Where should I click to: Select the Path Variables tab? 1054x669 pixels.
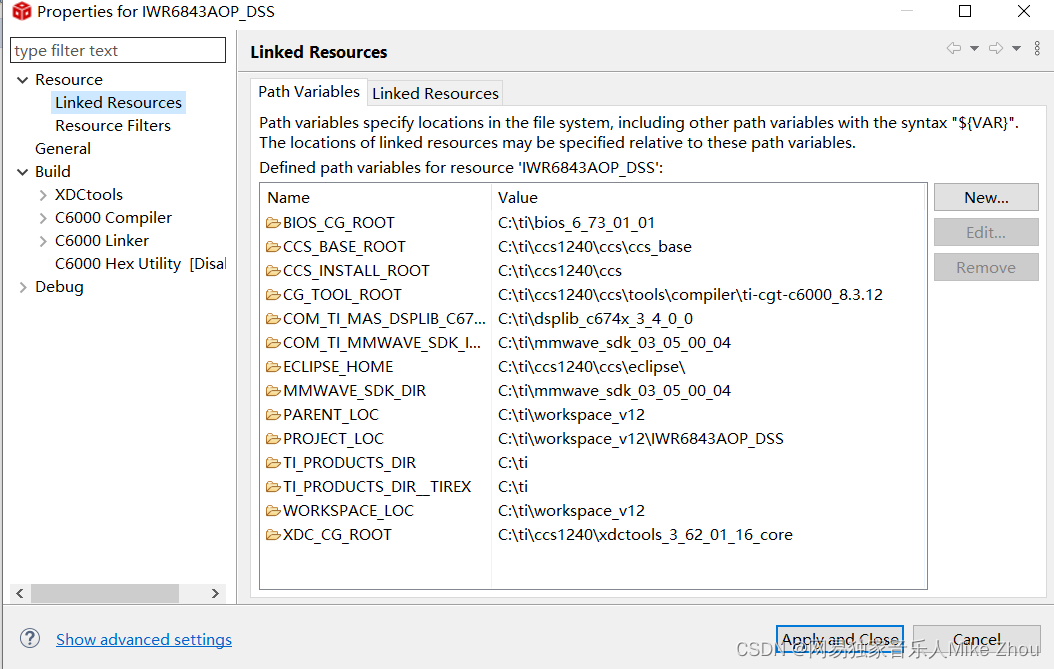click(x=308, y=91)
